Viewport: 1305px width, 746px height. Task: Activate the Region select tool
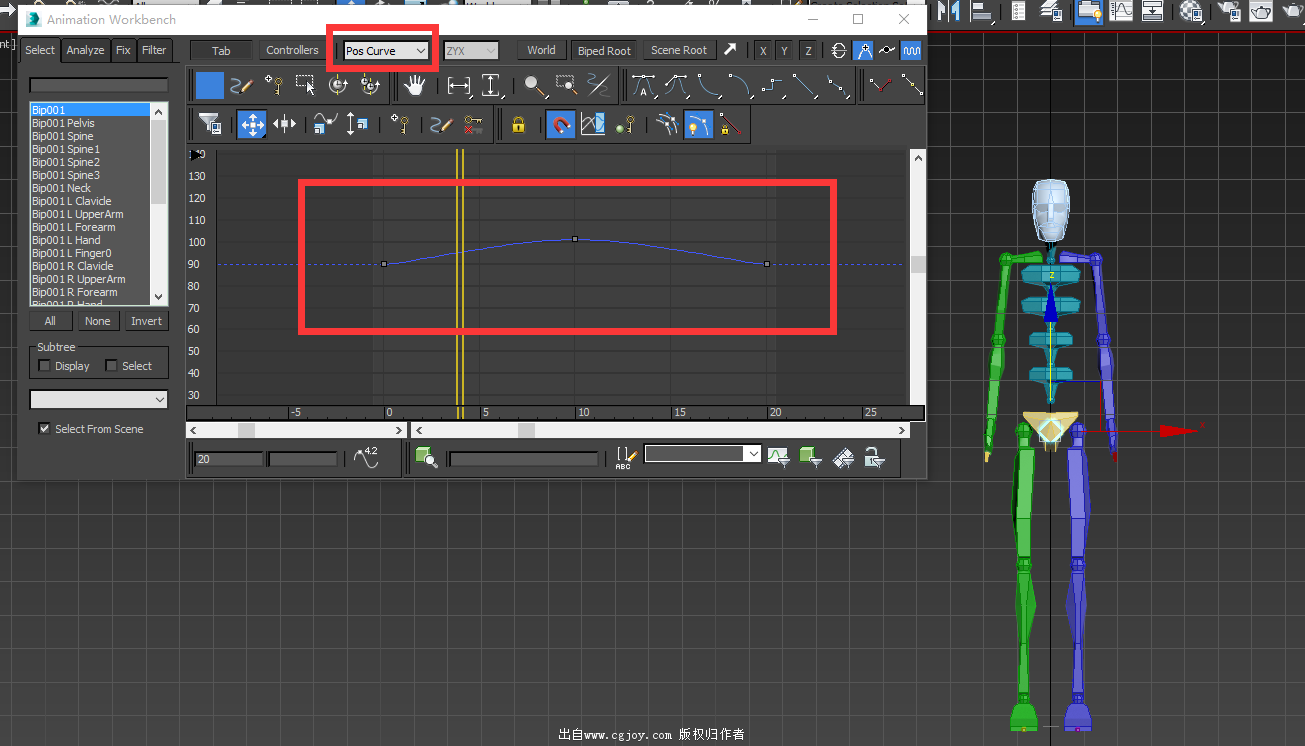(x=305, y=86)
